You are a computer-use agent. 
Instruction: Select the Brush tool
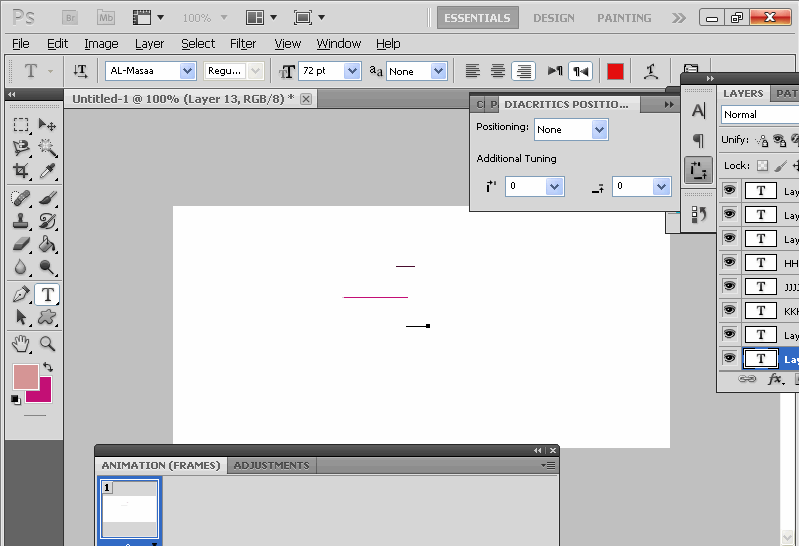(x=47, y=198)
